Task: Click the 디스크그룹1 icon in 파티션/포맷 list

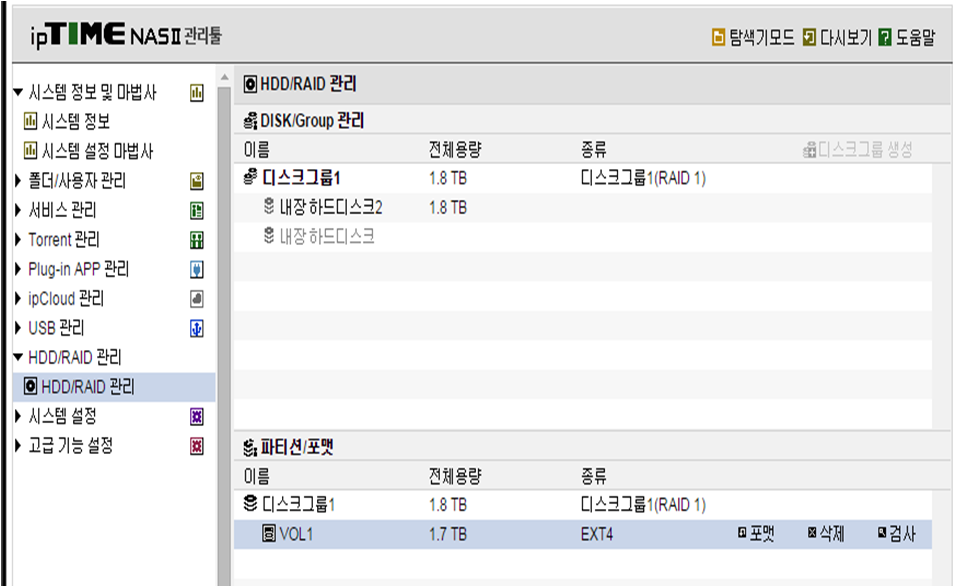Action: (x=250, y=504)
